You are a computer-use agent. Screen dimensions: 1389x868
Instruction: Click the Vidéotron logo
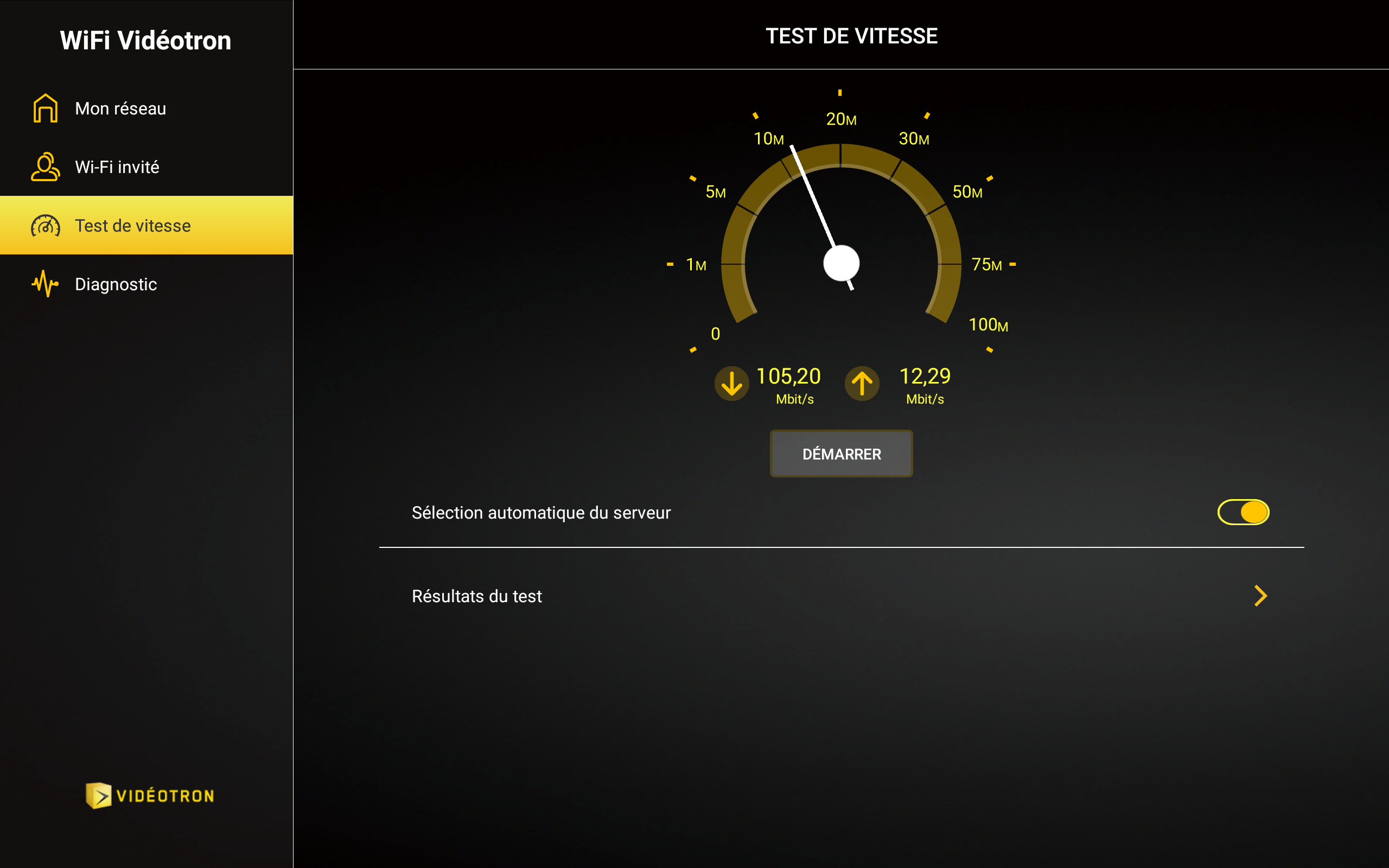(x=150, y=795)
